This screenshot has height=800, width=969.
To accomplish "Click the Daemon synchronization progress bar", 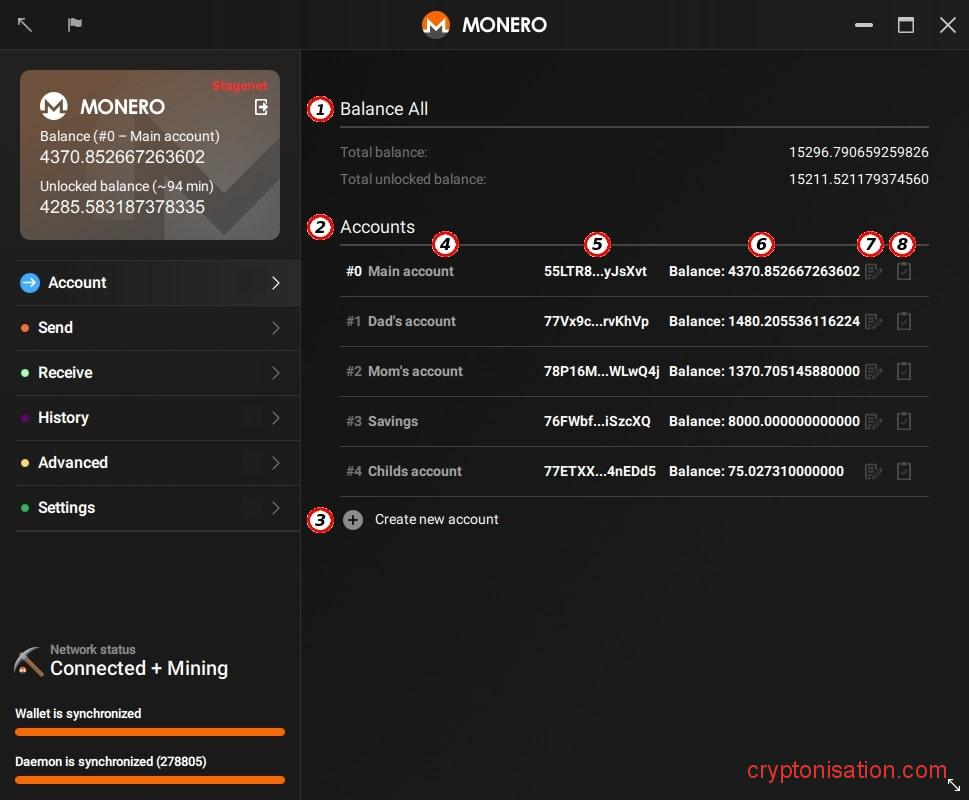I will [x=149, y=780].
